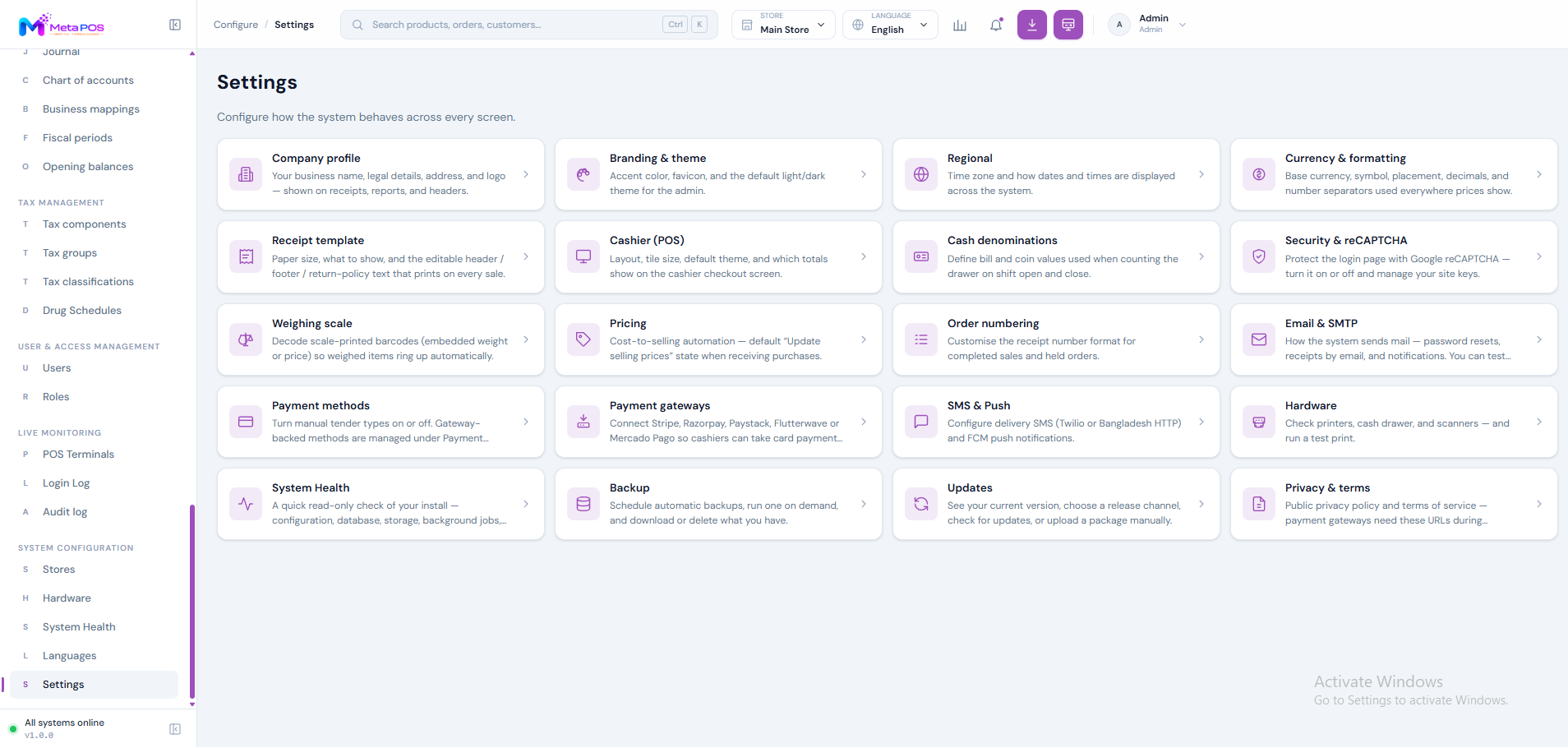1568x748 pixels.
Task: Click the chevron on Company profile card
Action: point(526,174)
